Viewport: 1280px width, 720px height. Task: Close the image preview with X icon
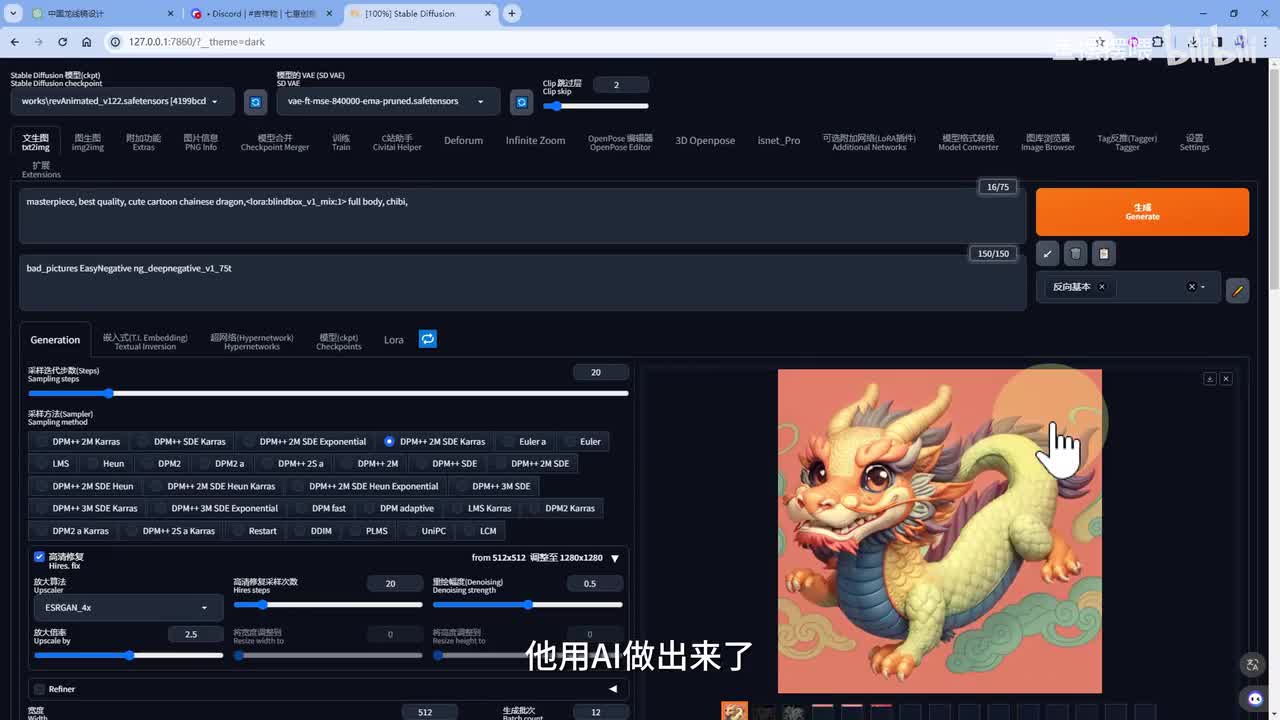coord(1226,379)
